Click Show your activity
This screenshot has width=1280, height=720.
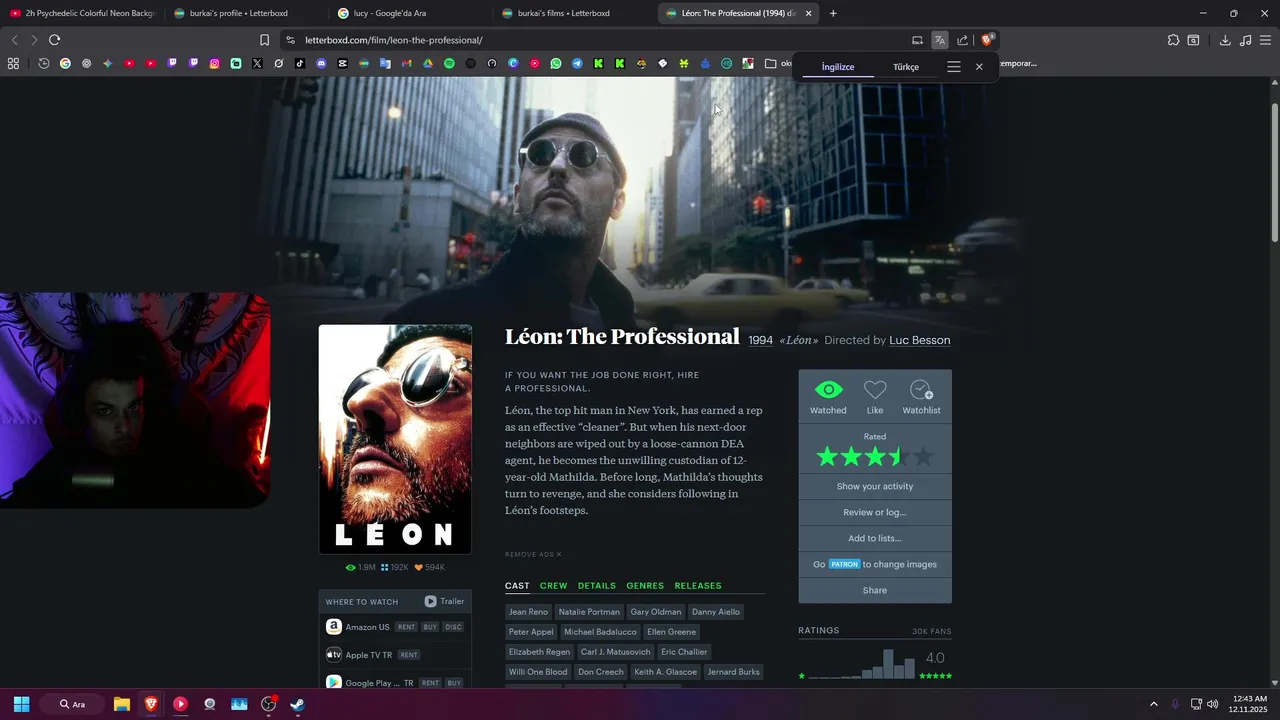point(875,486)
